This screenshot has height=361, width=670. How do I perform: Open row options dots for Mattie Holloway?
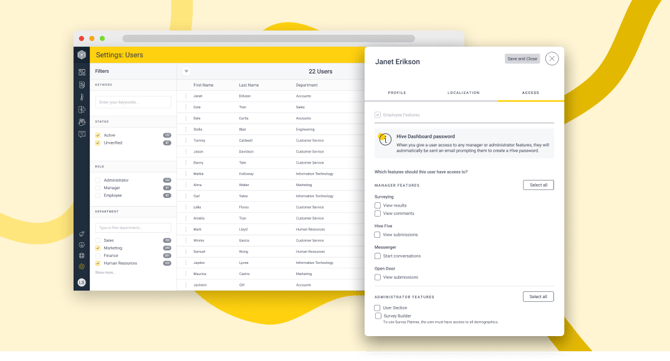tap(186, 174)
